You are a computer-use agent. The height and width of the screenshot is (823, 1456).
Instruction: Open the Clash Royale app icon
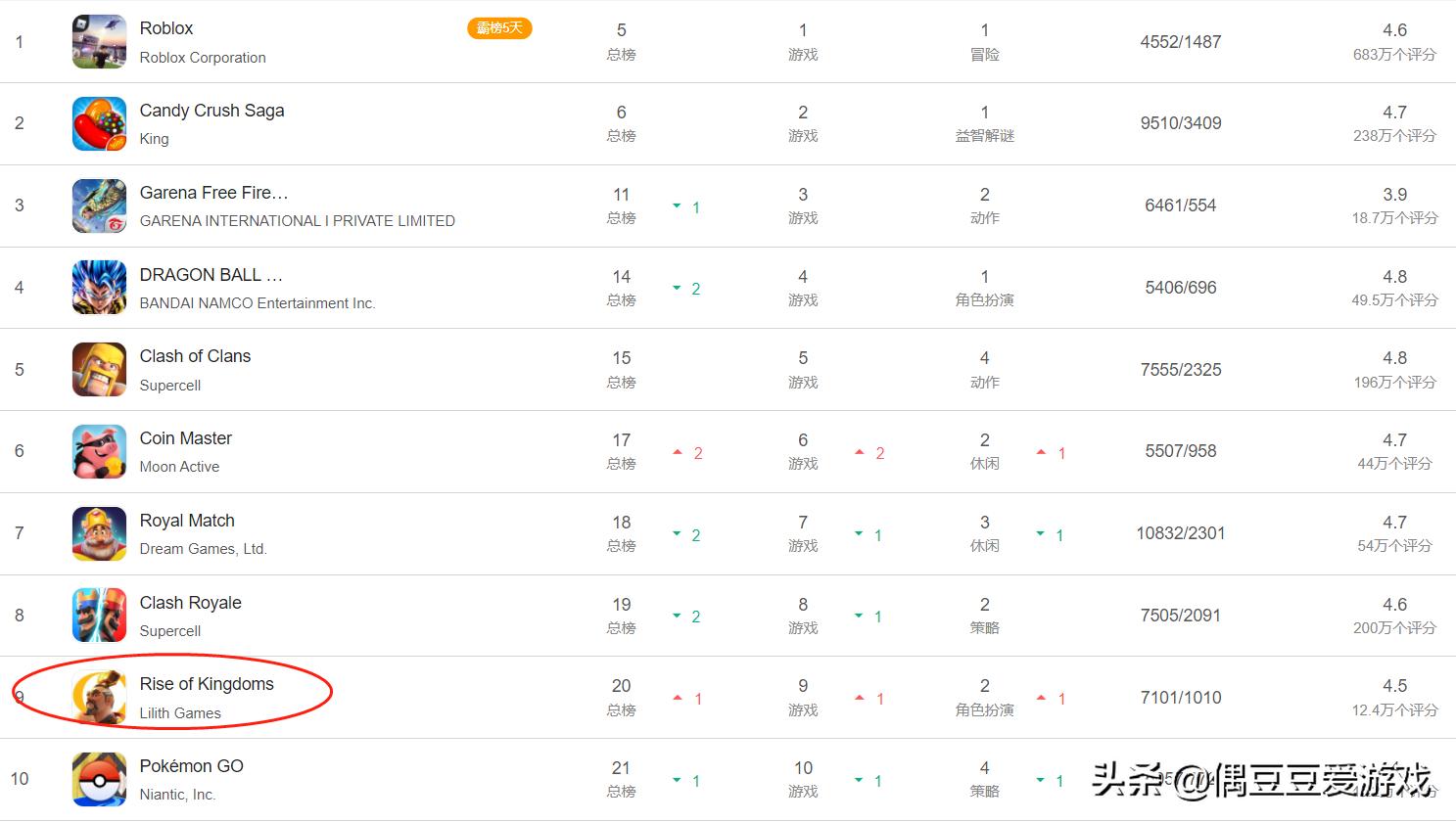click(99, 616)
